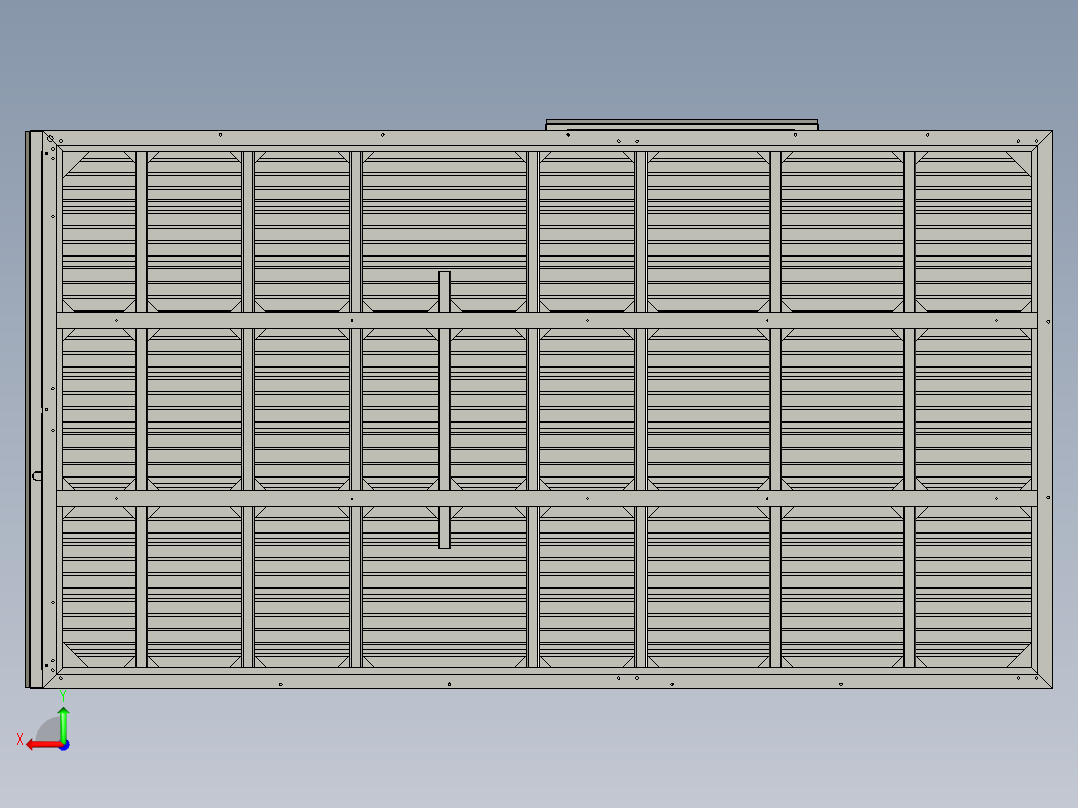
Task: Click the red X label near triad
Action: [20, 739]
